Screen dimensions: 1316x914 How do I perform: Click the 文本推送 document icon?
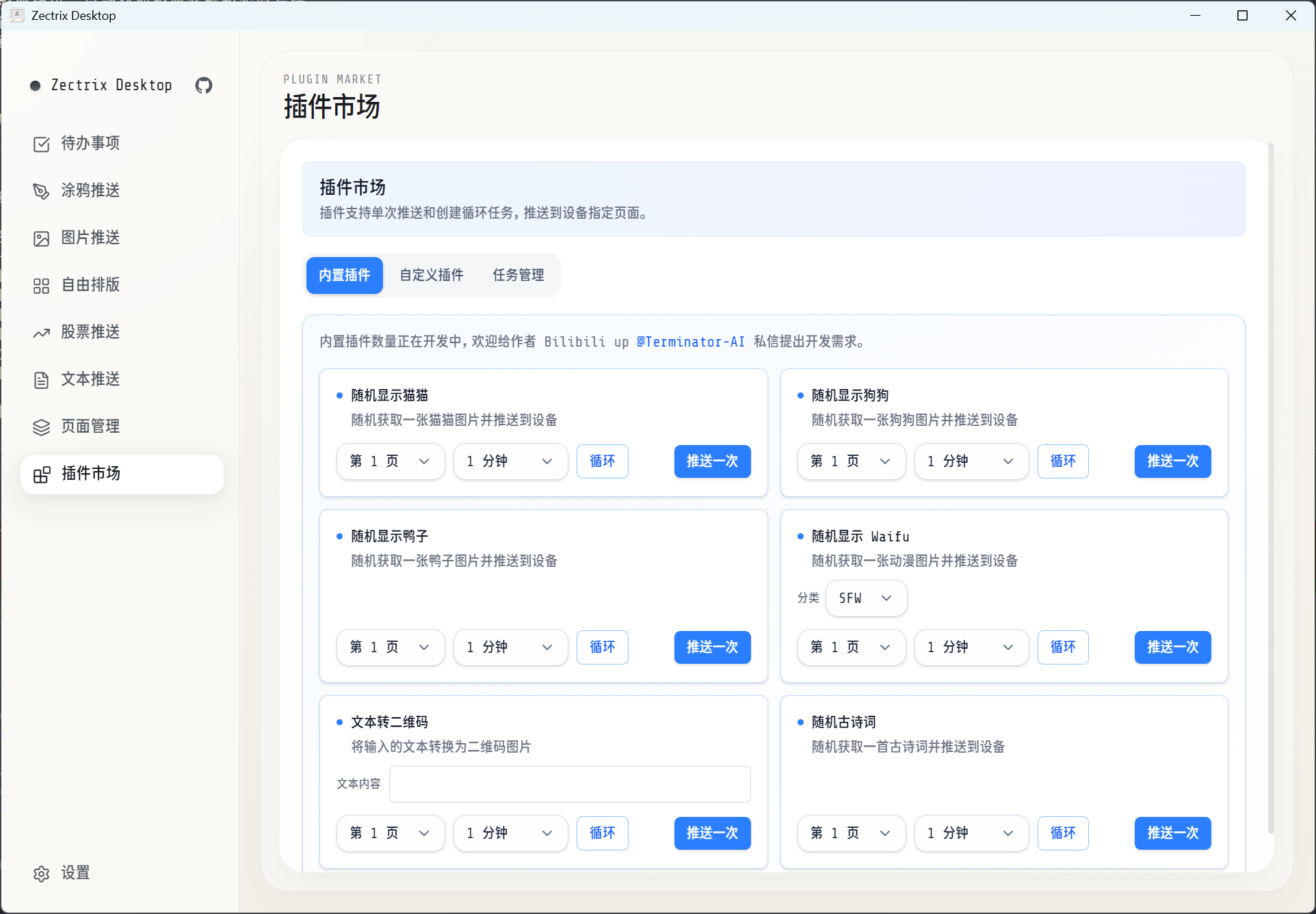pos(41,379)
